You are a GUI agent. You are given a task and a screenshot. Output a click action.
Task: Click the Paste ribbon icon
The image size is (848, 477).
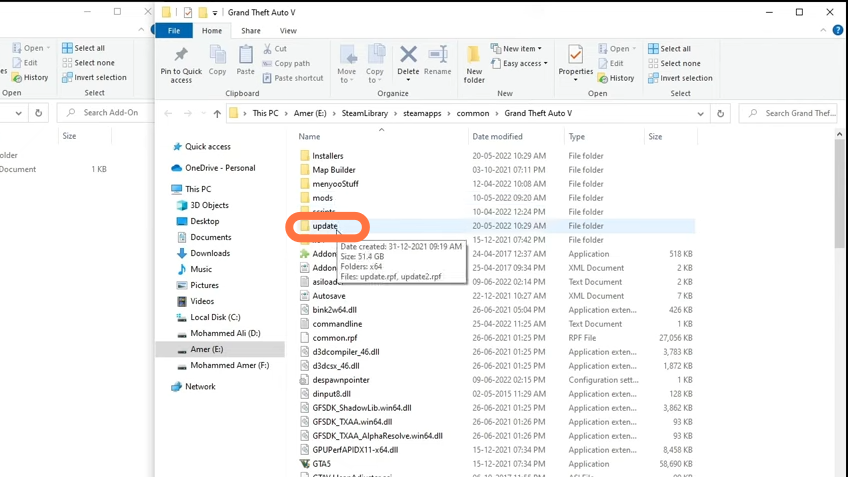point(246,60)
